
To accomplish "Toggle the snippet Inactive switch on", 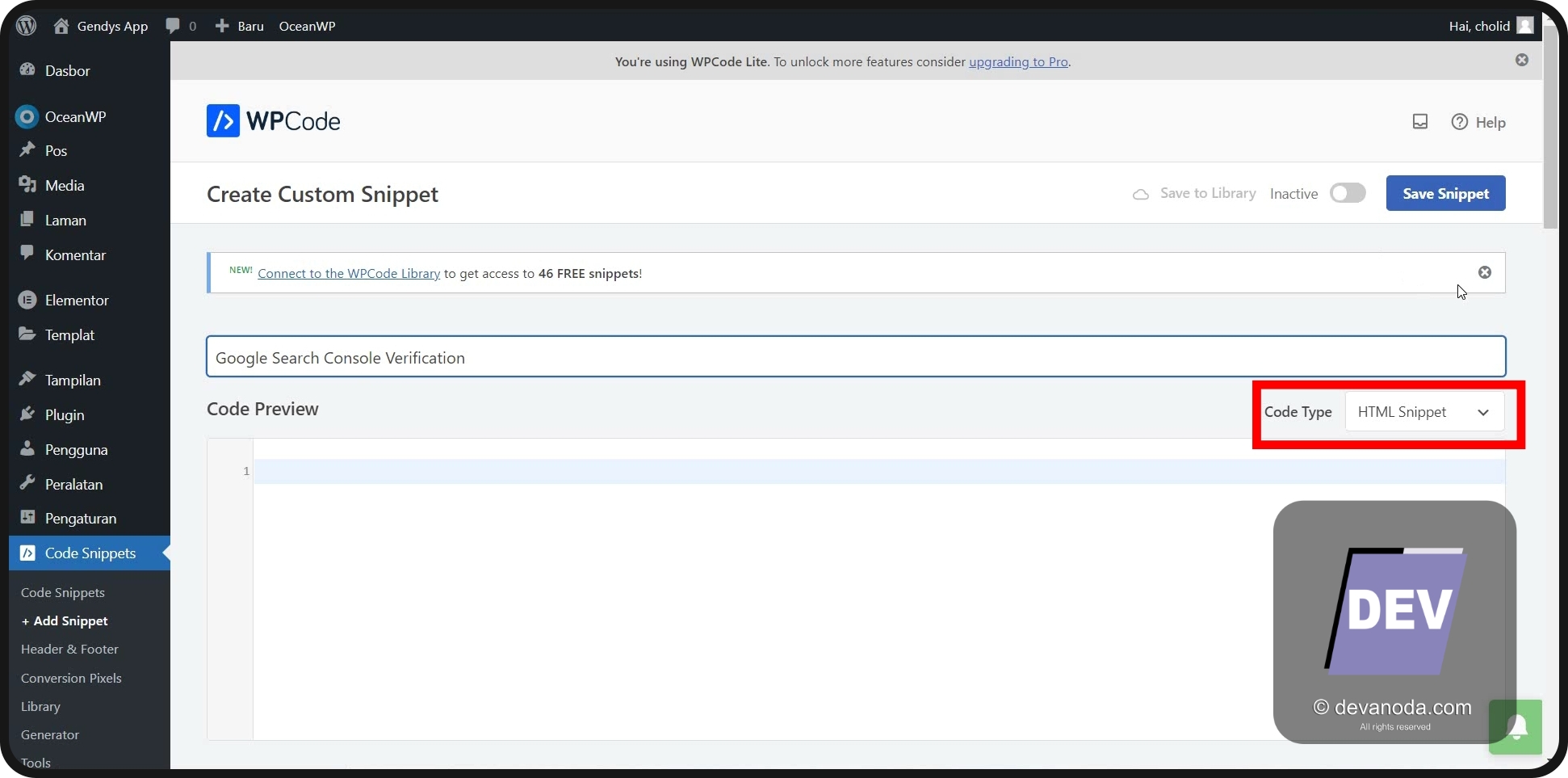I will click(x=1348, y=193).
